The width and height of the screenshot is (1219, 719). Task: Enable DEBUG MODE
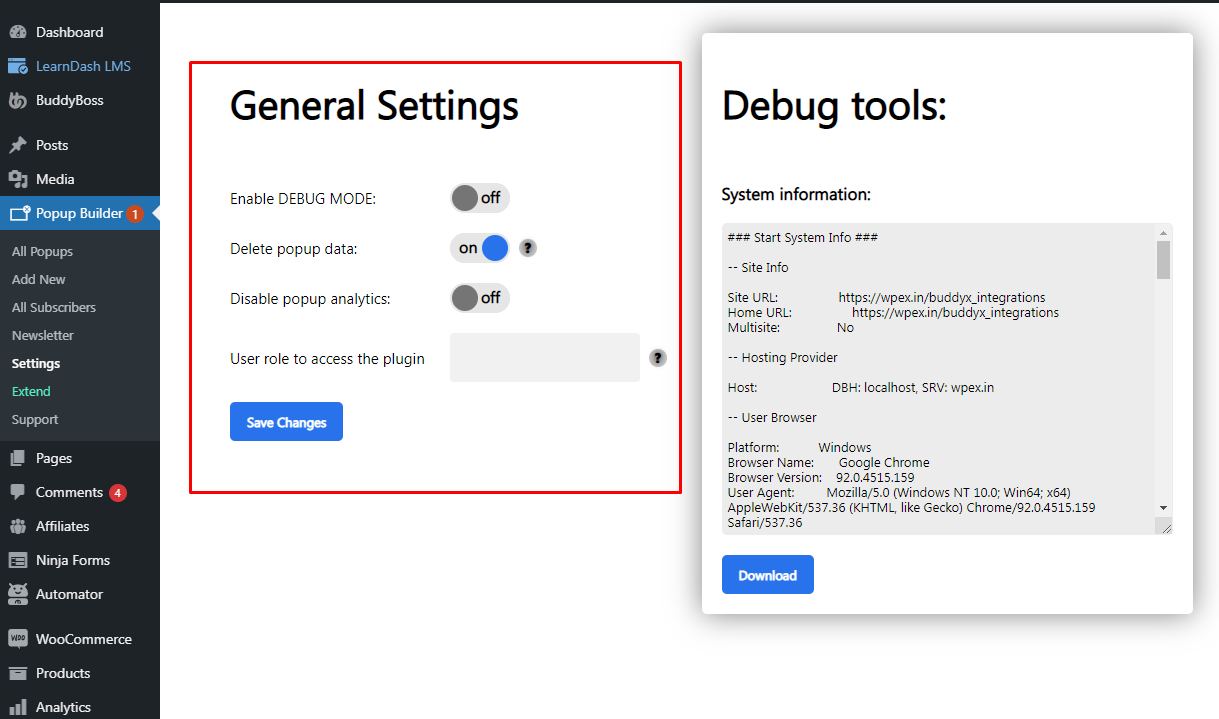point(480,198)
